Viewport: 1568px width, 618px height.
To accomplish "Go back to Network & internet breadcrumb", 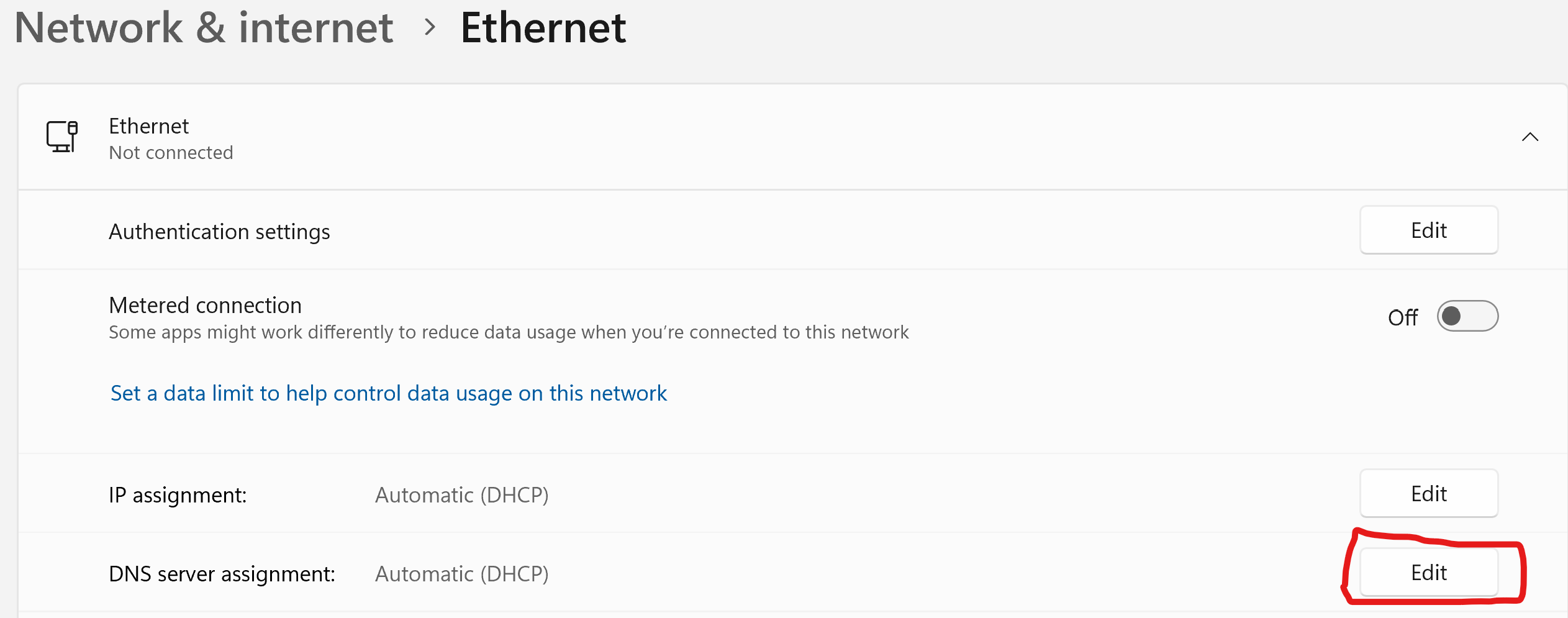I will pos(204,28).
